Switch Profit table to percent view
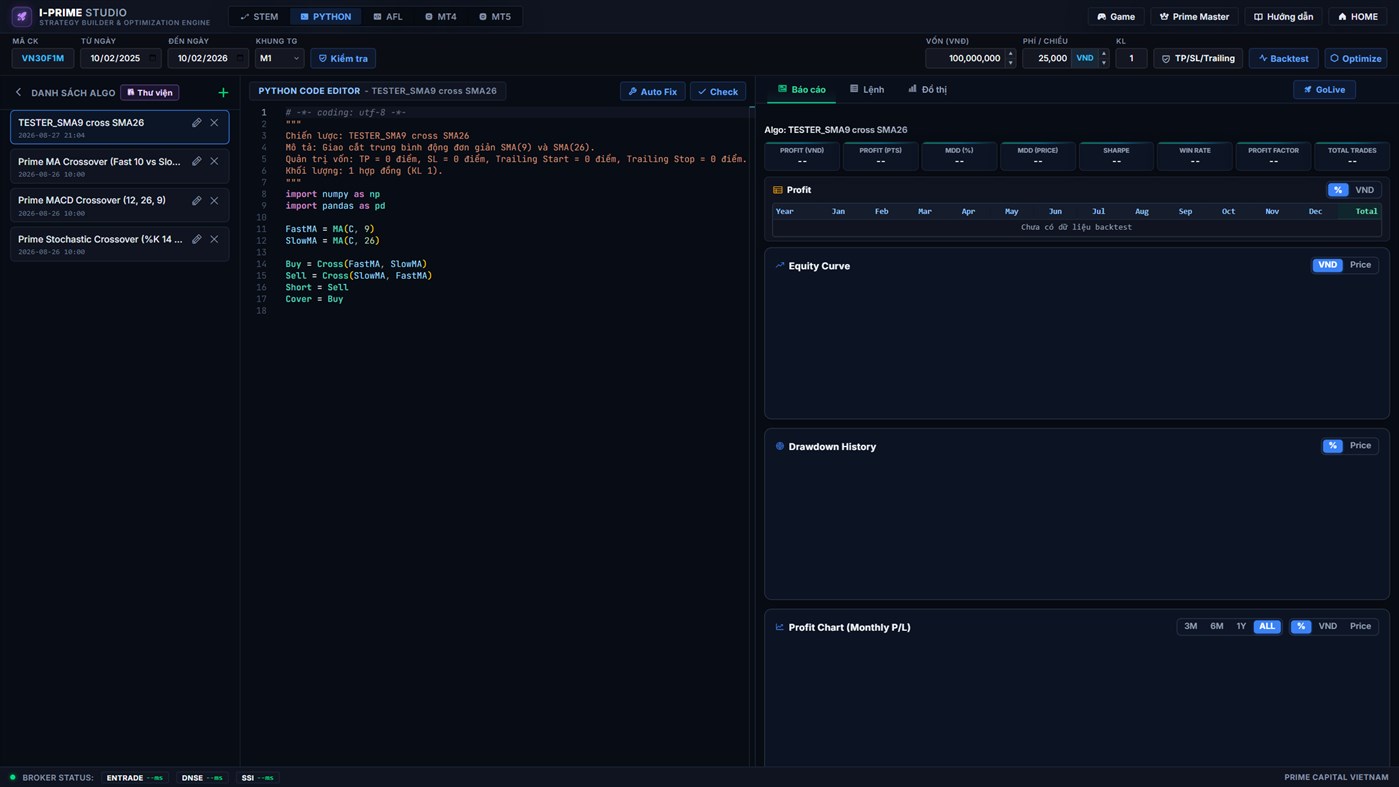Screen dimensions: 1399x787 (x=1337, y=190)
